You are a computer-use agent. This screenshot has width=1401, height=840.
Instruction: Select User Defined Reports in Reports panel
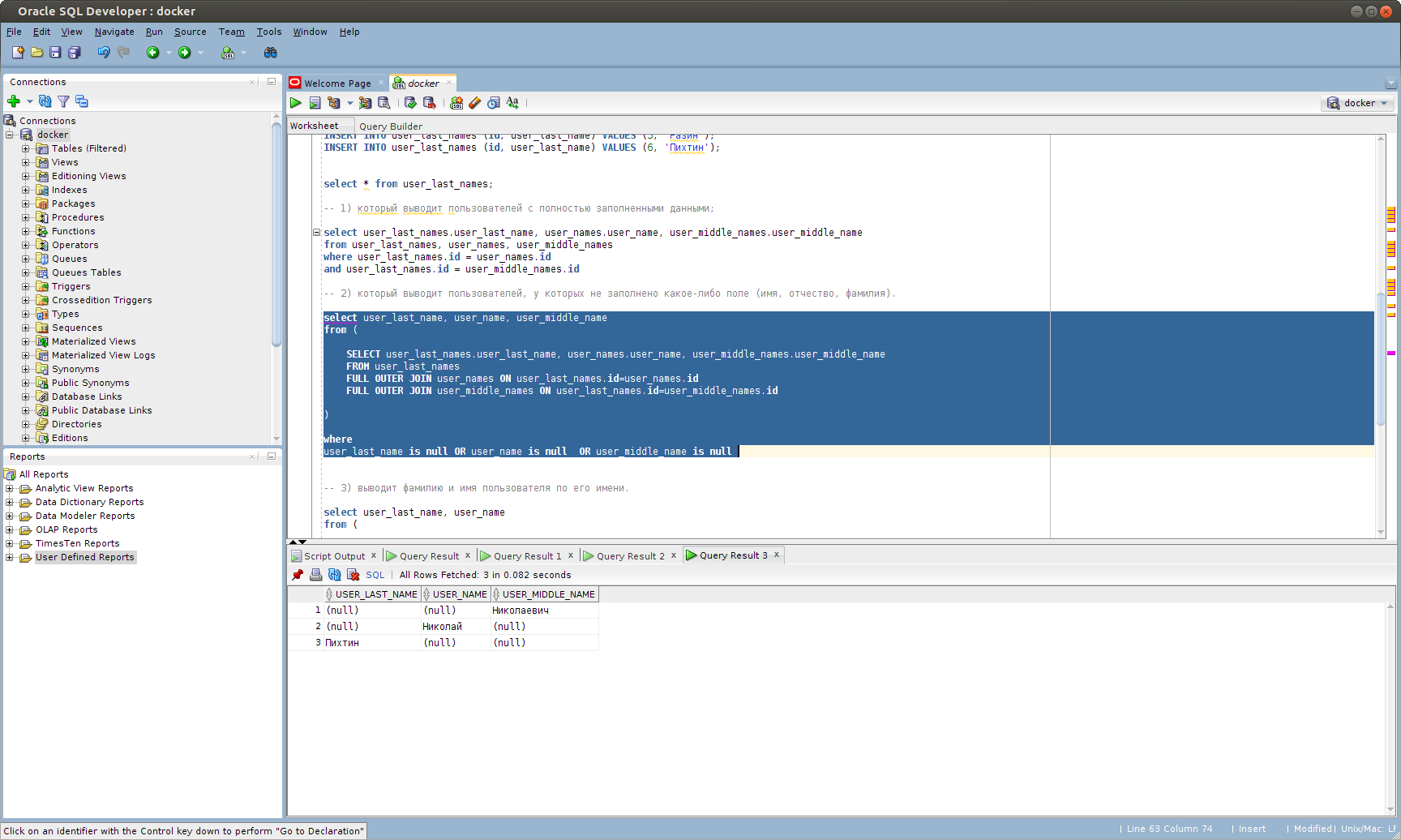click(x=85, y=557)
